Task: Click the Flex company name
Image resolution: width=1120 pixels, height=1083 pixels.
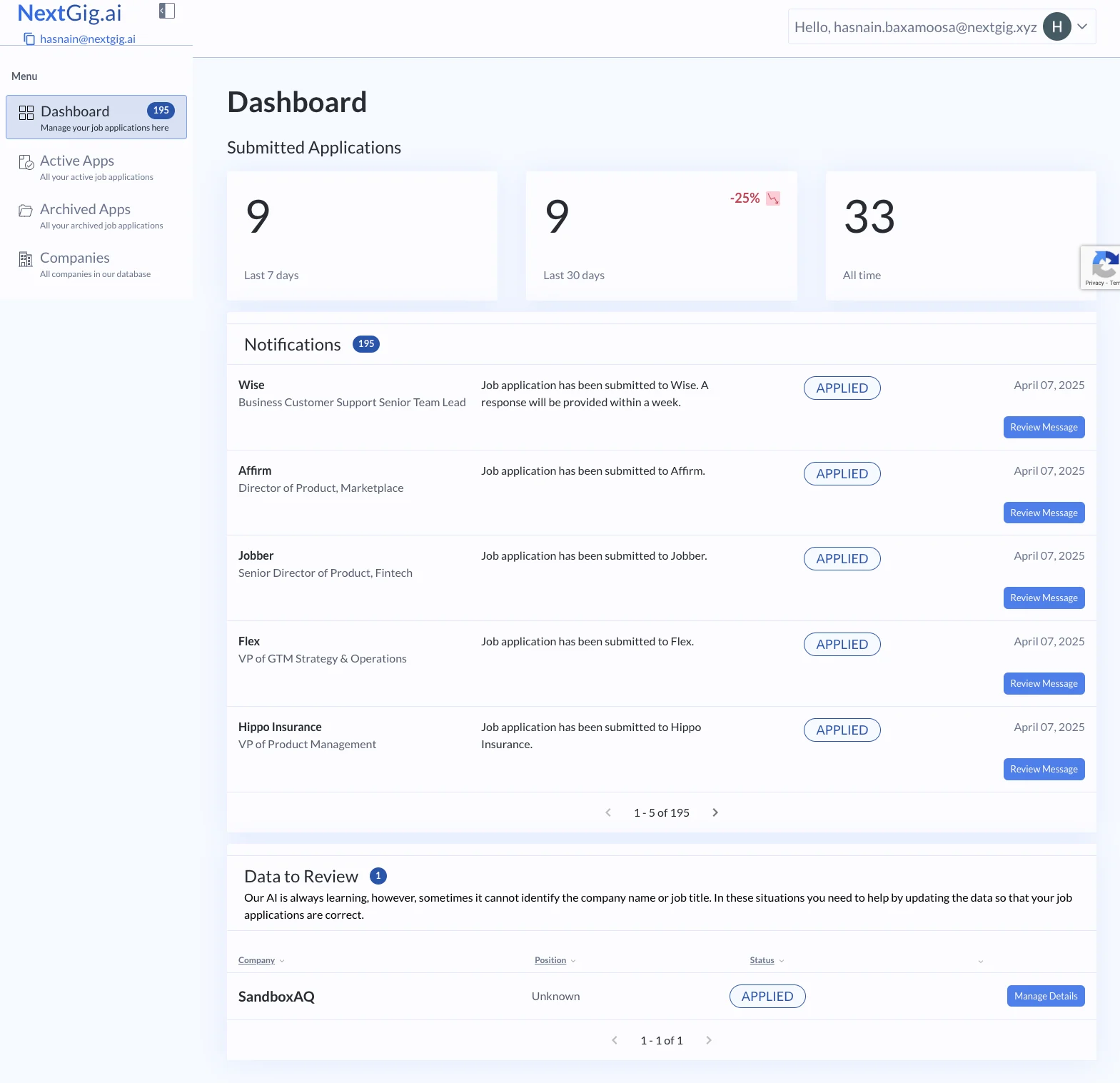Action: pyautogui.click(x=249, y=641)
